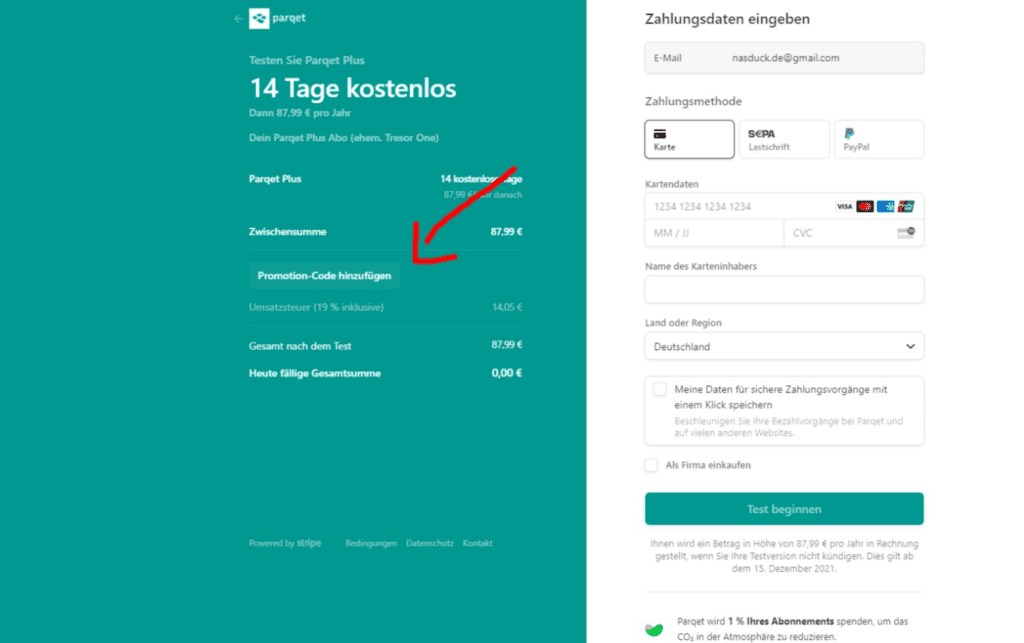Open the Land oder Region dropdown
The height and width of the screenshot is (643, 1024).
[784, 346]
